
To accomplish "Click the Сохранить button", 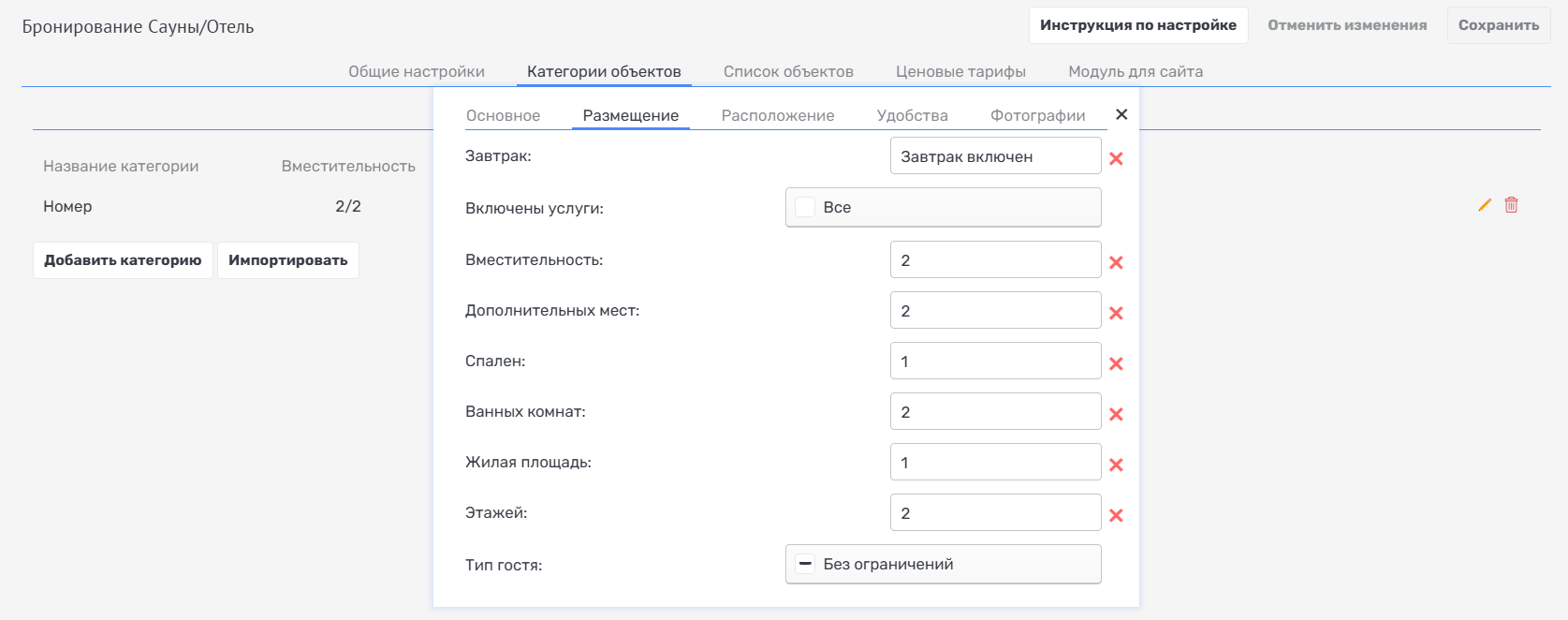I will coord(1499,25).
